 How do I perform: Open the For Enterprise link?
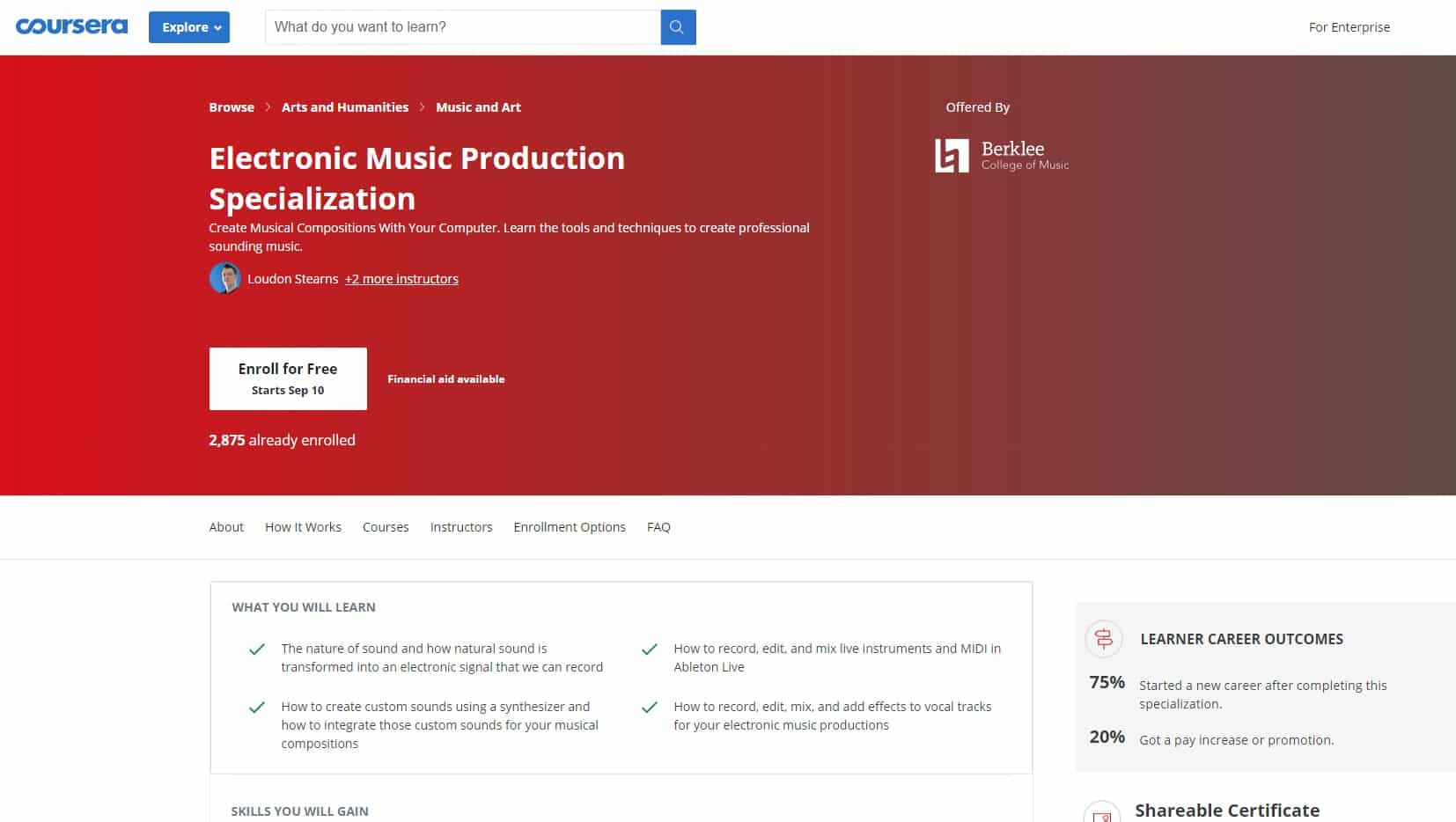(x=1349, y=27)
